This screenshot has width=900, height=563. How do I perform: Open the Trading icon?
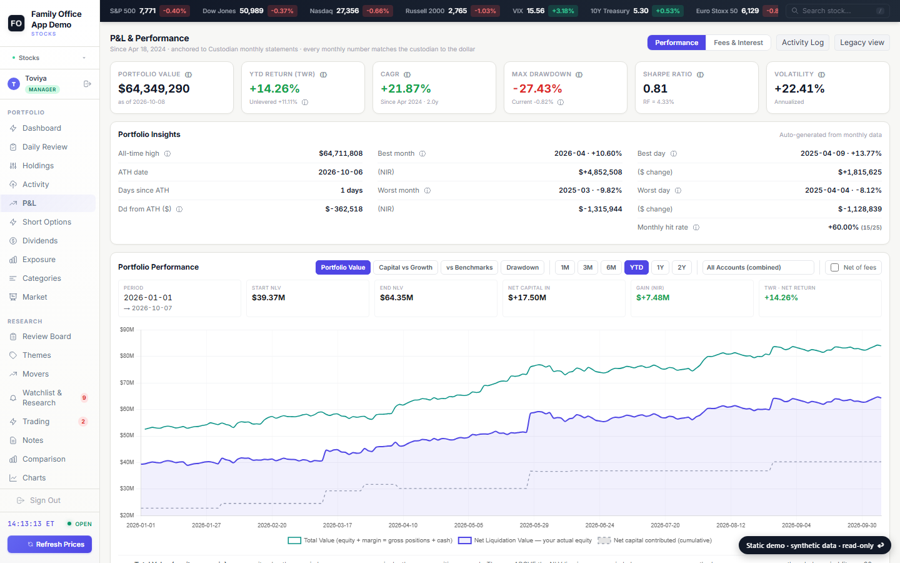tap(13, 421)
